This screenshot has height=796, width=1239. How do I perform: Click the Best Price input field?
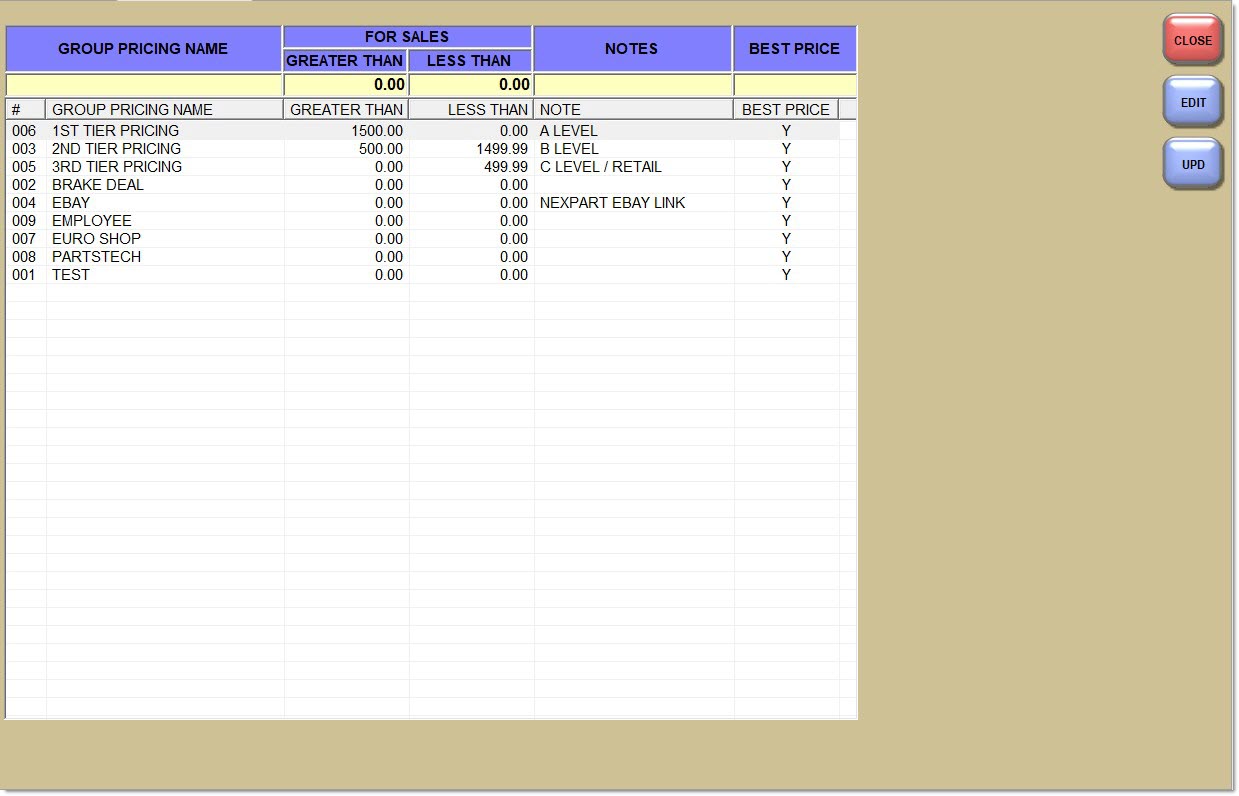[x=794, y=85]
